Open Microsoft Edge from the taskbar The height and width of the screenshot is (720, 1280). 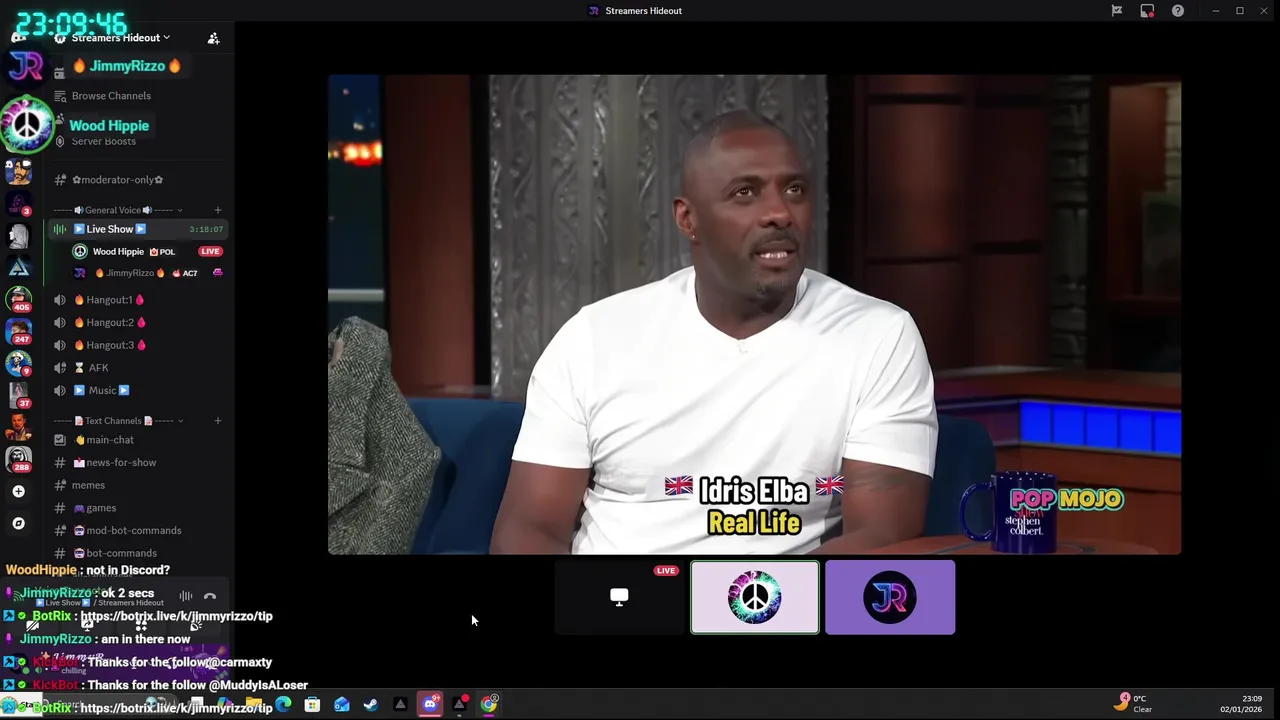coord(284,704)
